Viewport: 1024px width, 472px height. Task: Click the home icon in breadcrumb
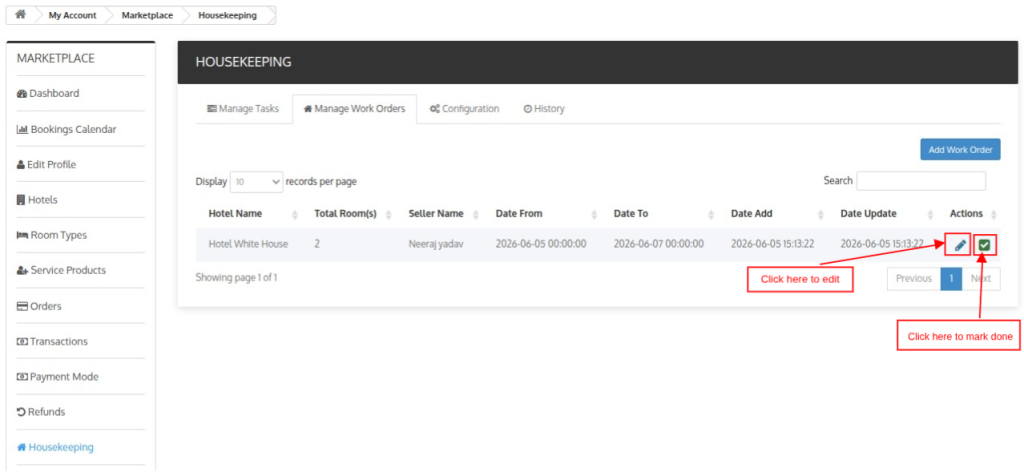[20, 14]
